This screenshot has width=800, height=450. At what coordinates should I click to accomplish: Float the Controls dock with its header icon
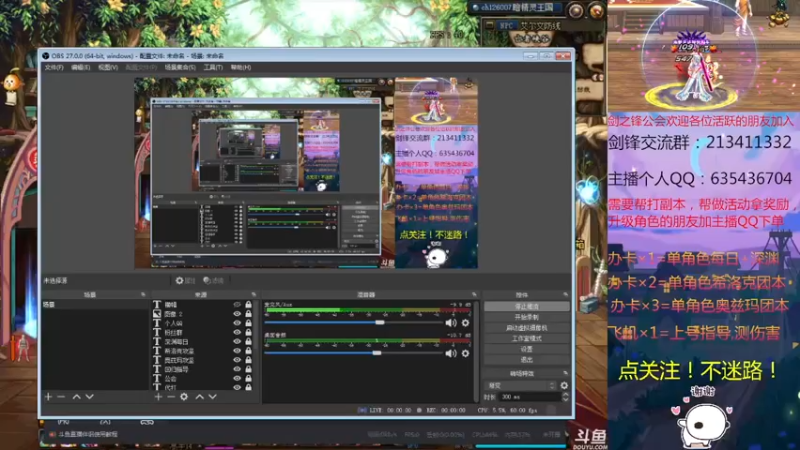click(x=565, y=294)
